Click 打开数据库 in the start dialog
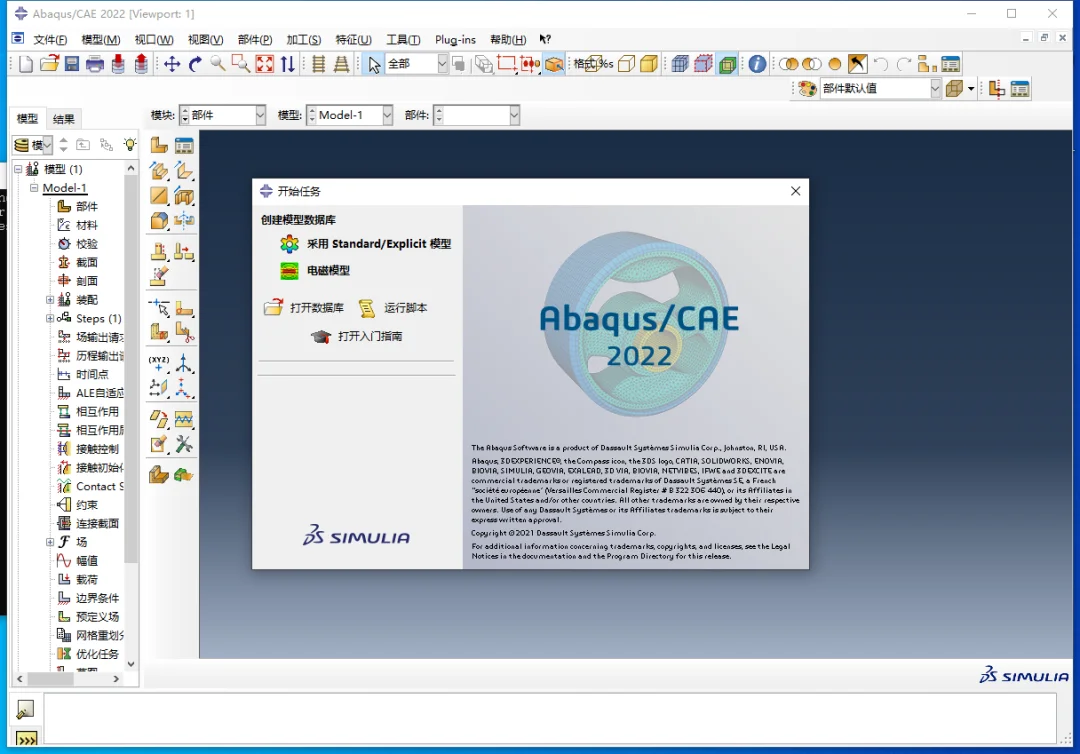1080x754 pixels. pos(304,308)
